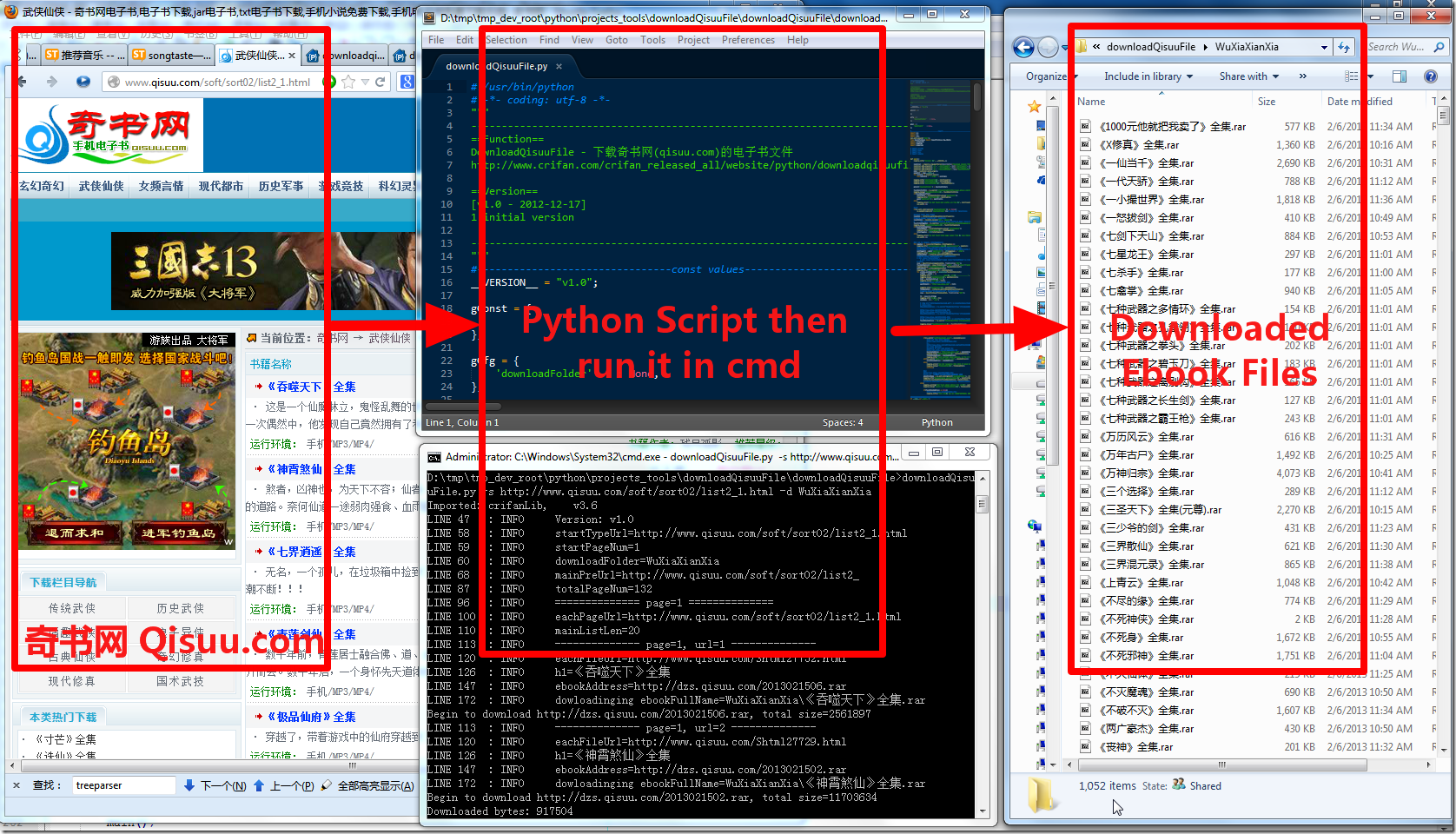This screenshot has width=1456, height=834.
Task: Change the view using Explorer's list-view icon
Action: click(1351, 76)
